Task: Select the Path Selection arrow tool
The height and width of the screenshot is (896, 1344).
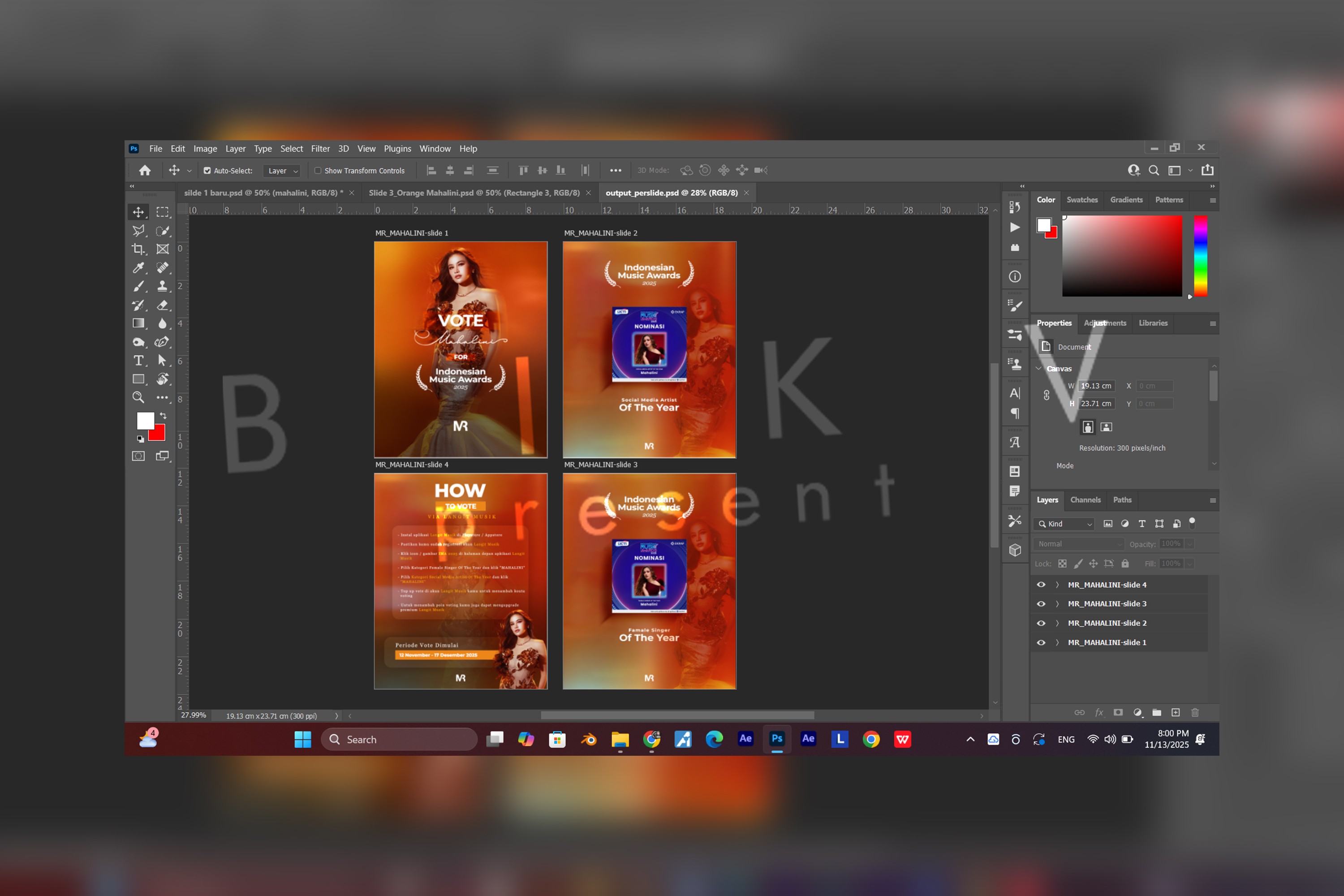Action: coord(162,361)
